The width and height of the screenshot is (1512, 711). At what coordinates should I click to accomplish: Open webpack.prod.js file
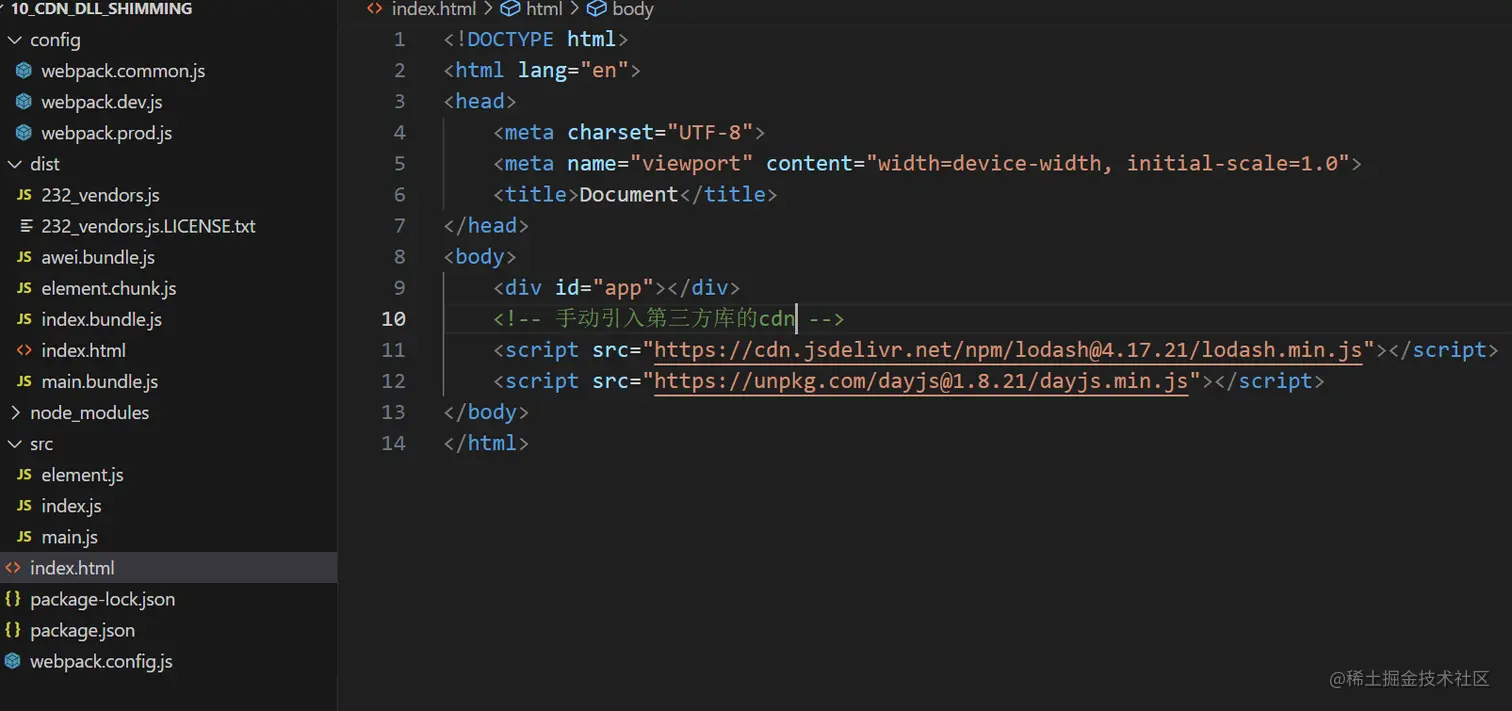[106, 133]
